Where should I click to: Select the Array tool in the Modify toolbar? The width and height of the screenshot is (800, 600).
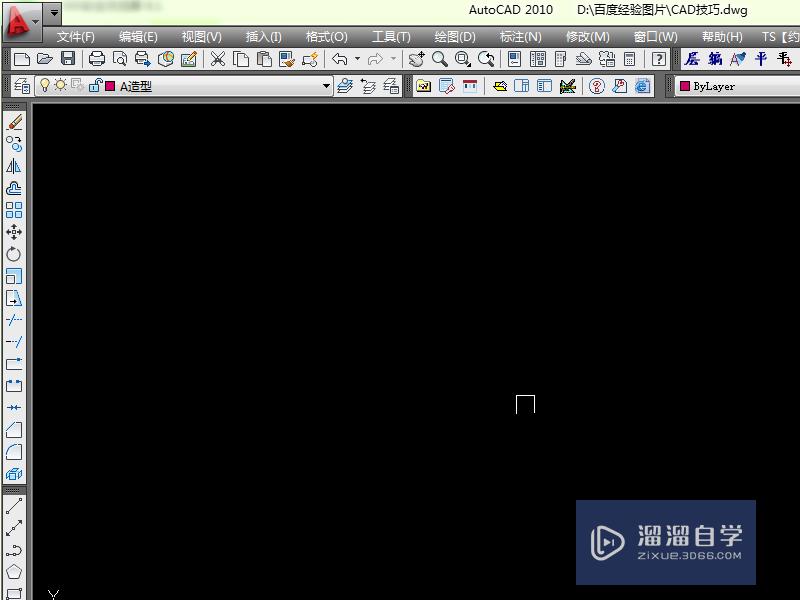(14, 211)
